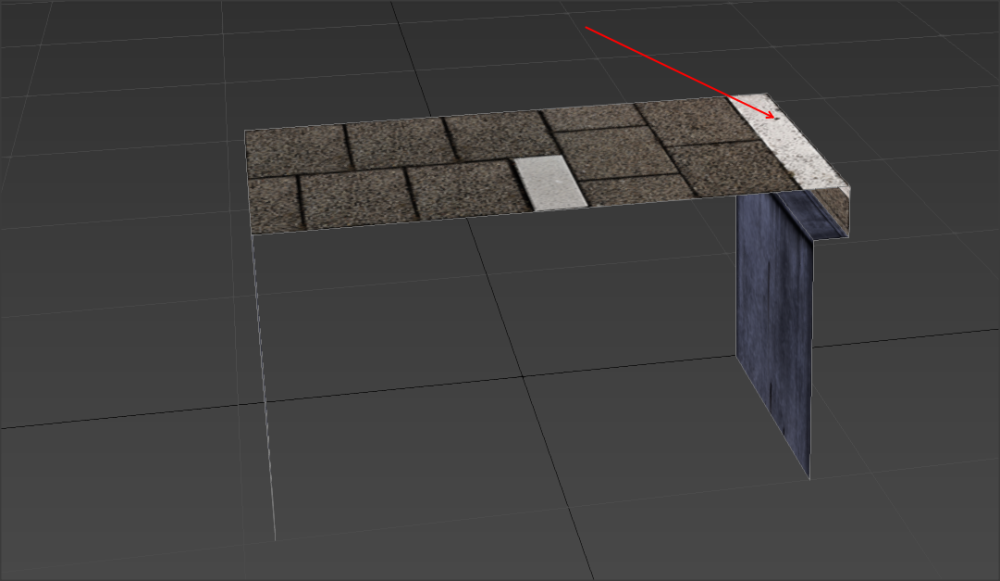This screenshot has width=1000, height=581.
Task: Click the tile left of gray tile
Action: [x=467, y=188]
